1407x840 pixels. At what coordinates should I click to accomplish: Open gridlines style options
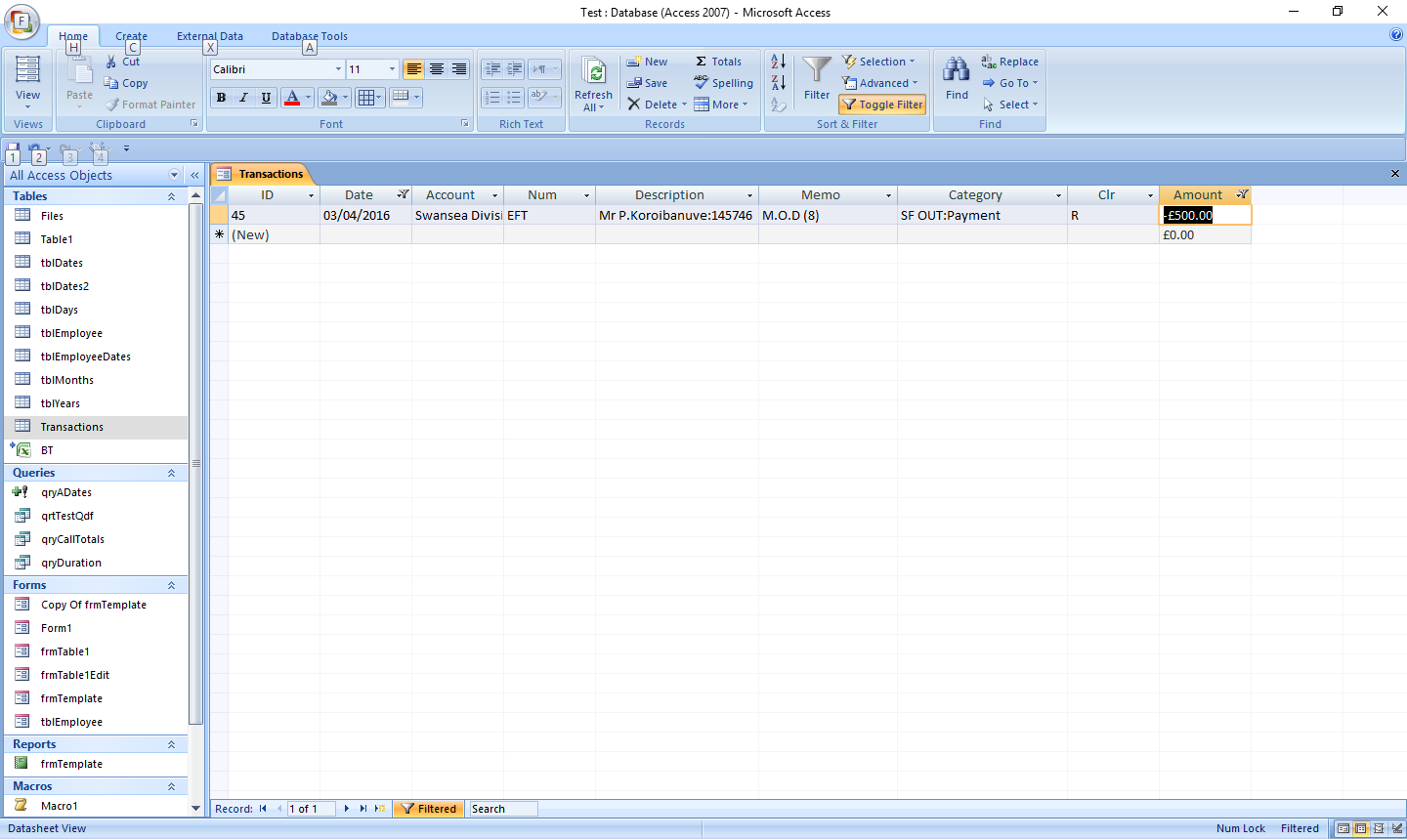point(369,97)
